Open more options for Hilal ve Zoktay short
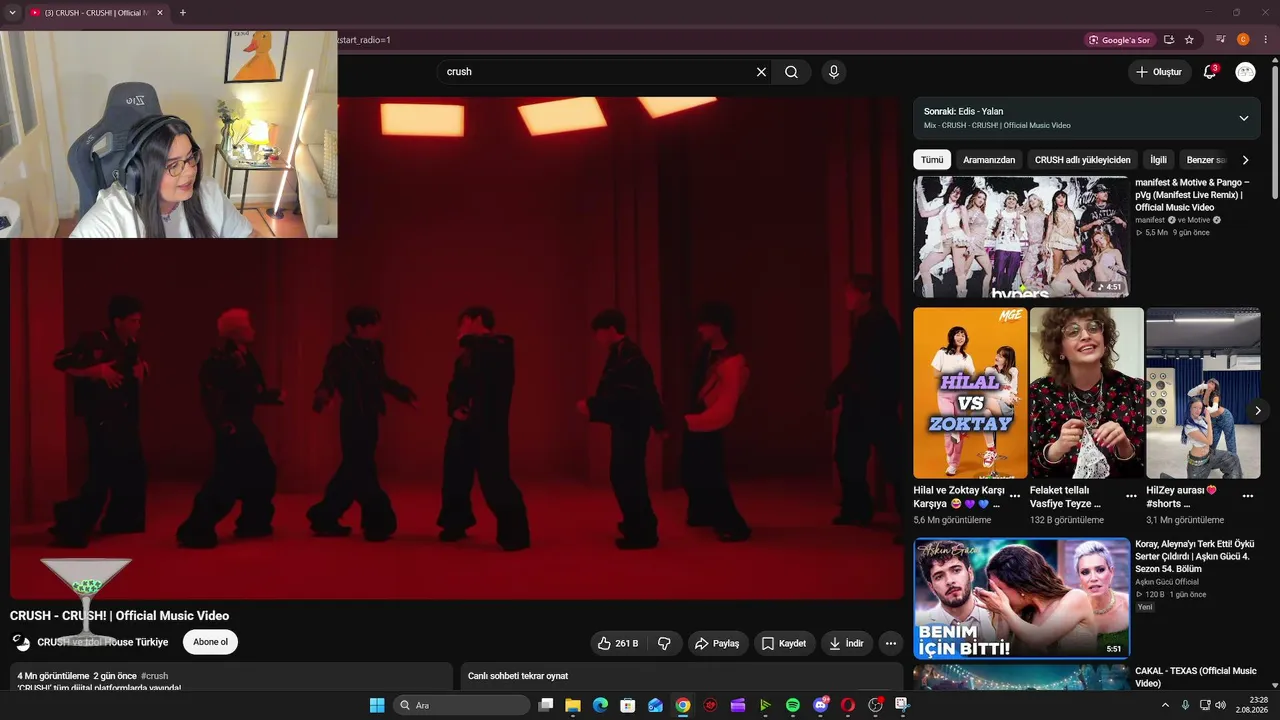The width and height of the screenshot is (1280, 720). [x=1015, y=496]
